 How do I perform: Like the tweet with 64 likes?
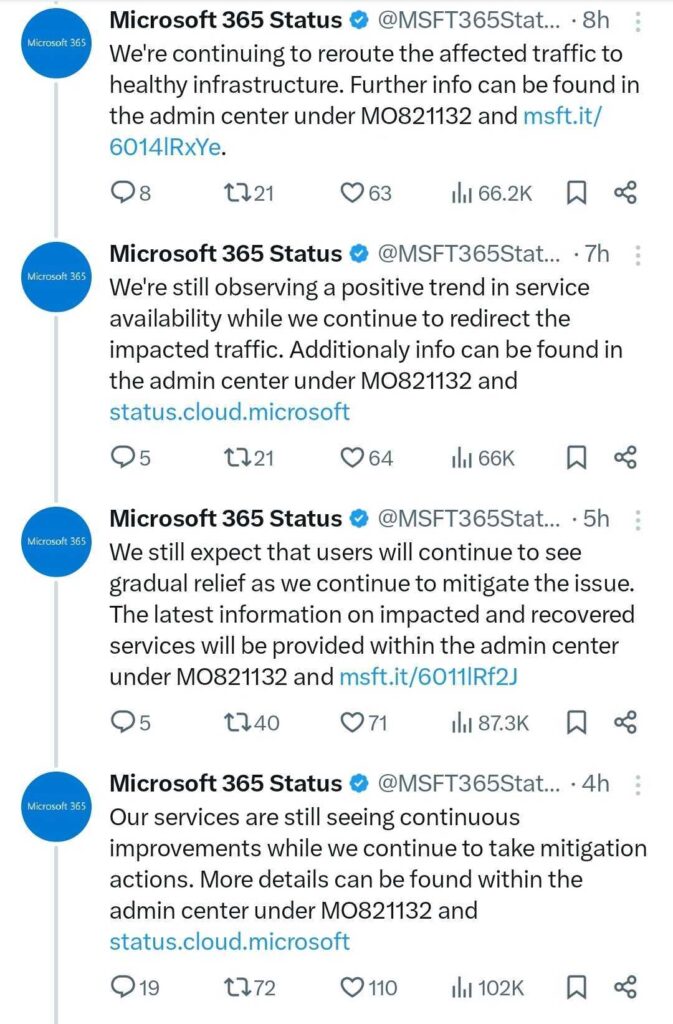click(x=352, y=458)
